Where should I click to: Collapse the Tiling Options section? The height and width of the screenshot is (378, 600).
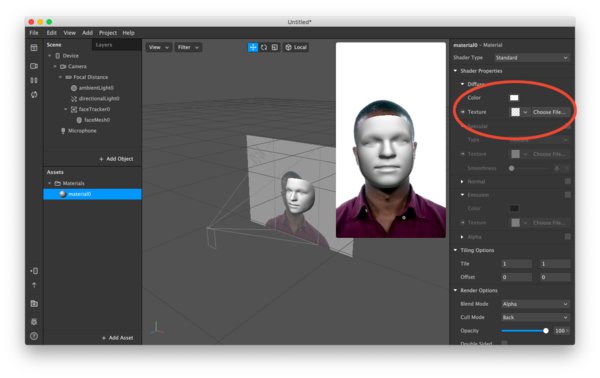click(455, 250)
